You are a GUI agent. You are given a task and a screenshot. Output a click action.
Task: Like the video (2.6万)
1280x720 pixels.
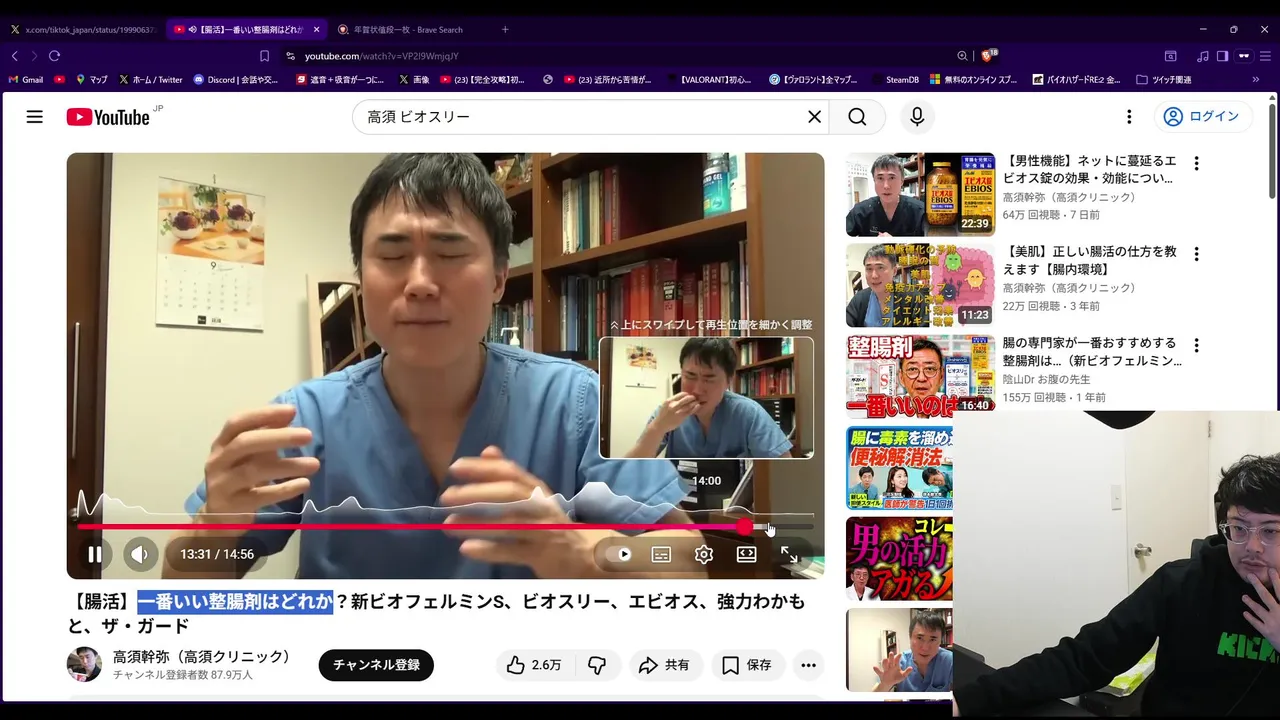coord(535,665)
